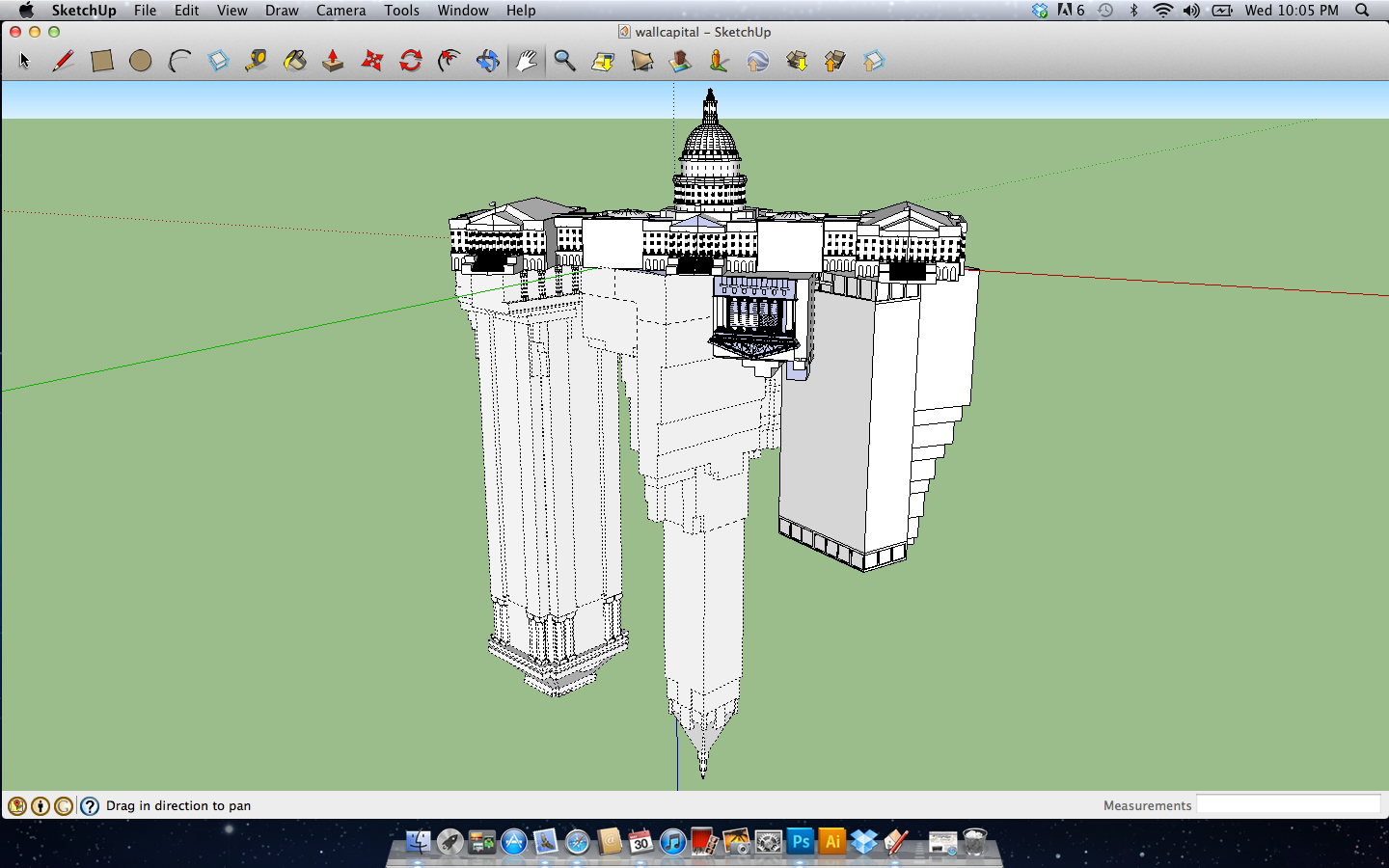Select the Orbit camera tool

[488, 61]
